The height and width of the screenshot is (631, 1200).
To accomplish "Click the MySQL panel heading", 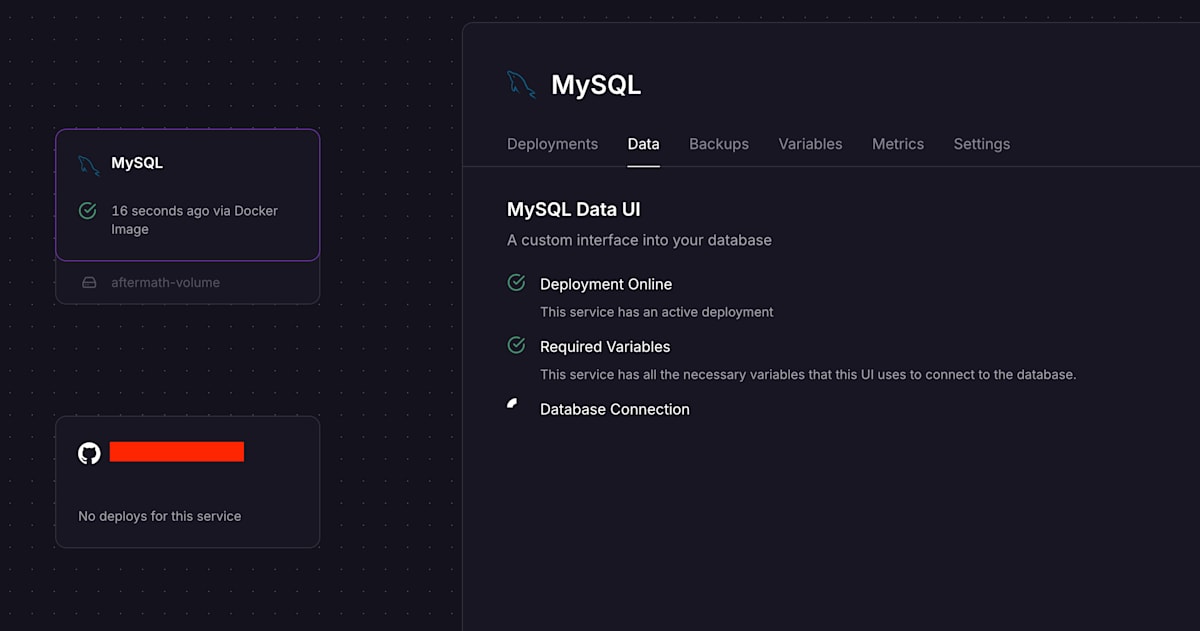I will pos(596,85).
